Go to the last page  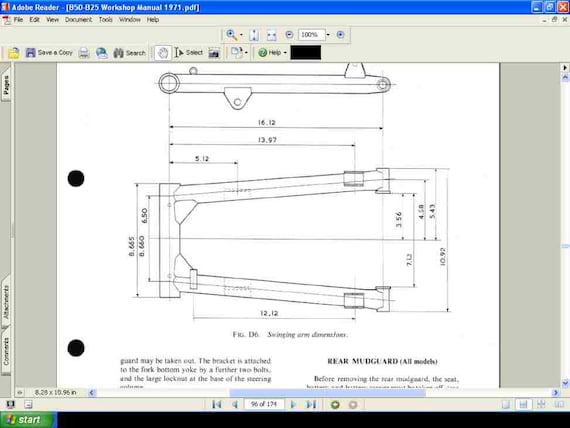311,404
